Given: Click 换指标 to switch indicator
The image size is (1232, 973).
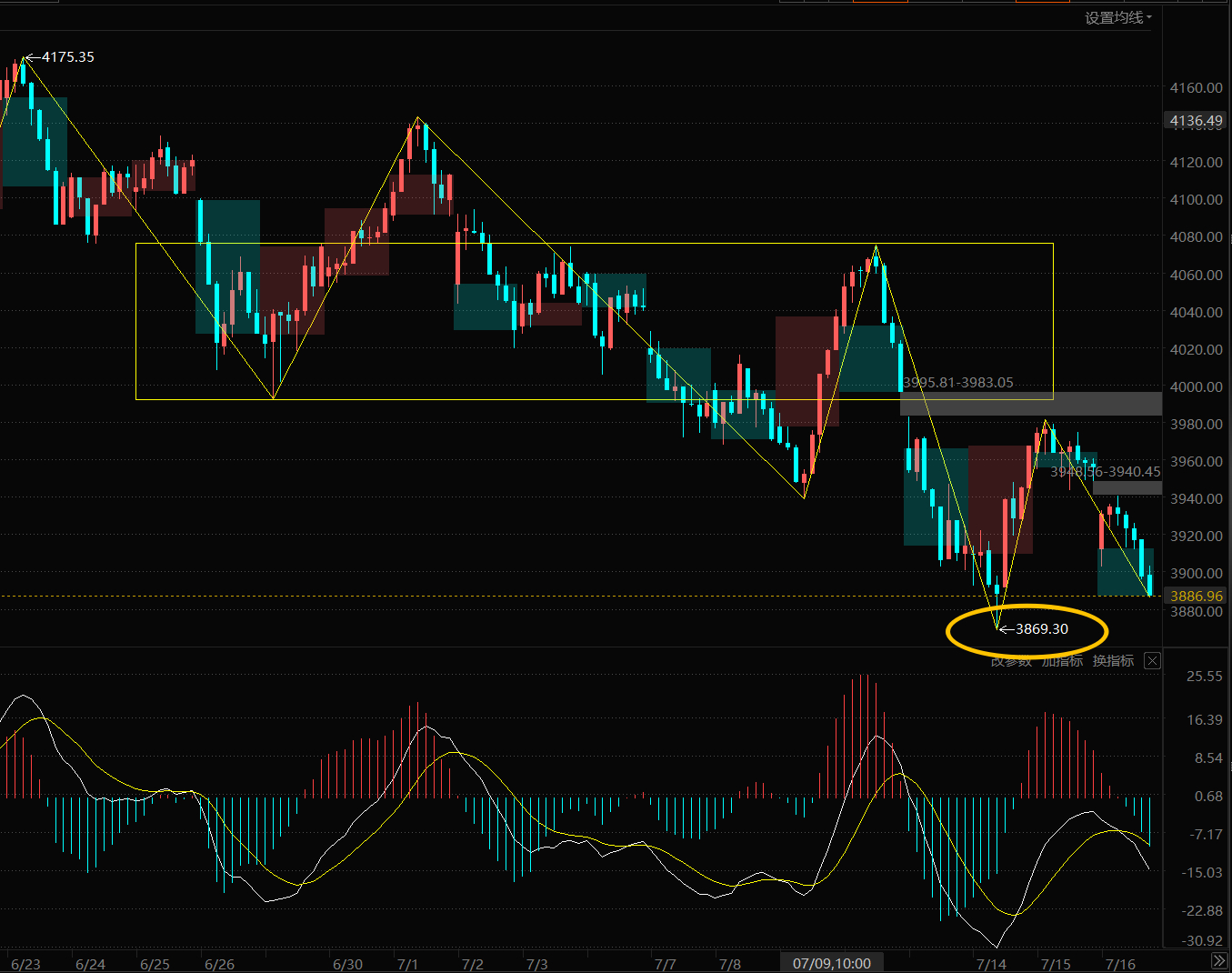Looking at the screenshot, I should pyautogui.click(x=1114, y=661).
